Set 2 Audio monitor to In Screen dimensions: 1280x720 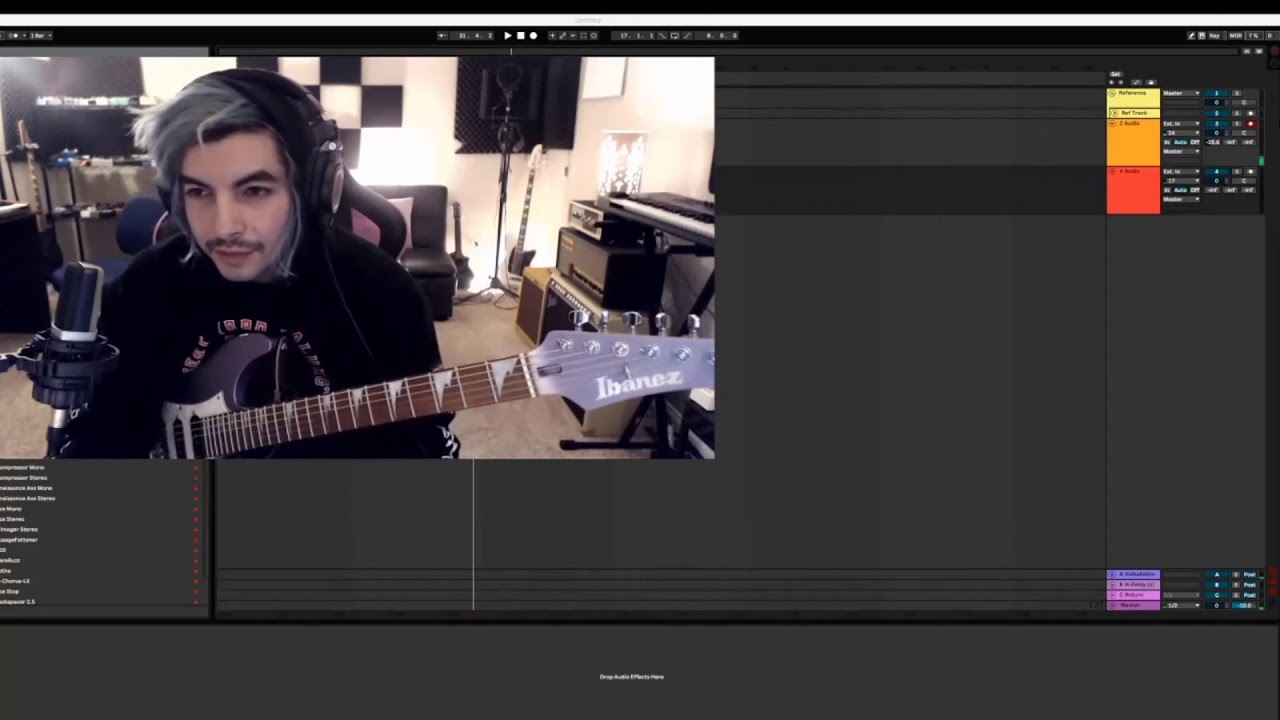point(1167,142)
